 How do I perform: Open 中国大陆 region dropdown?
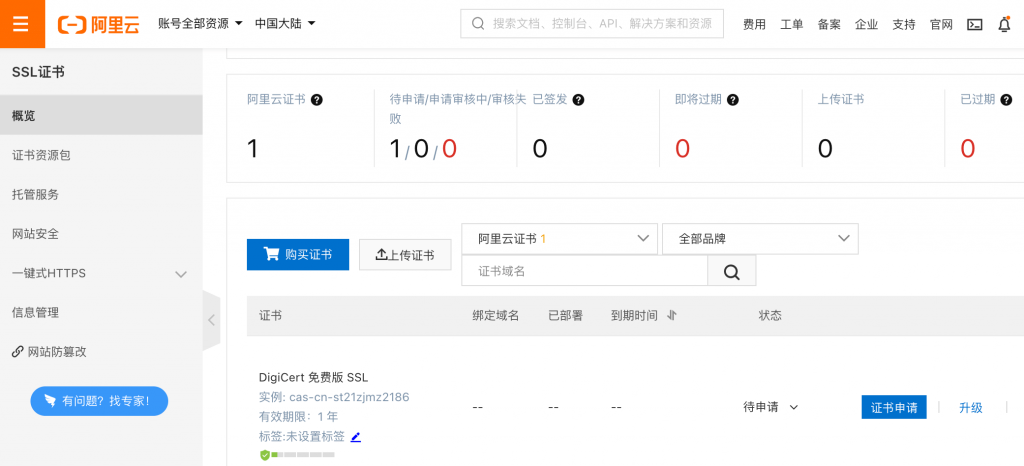point(285,23)
